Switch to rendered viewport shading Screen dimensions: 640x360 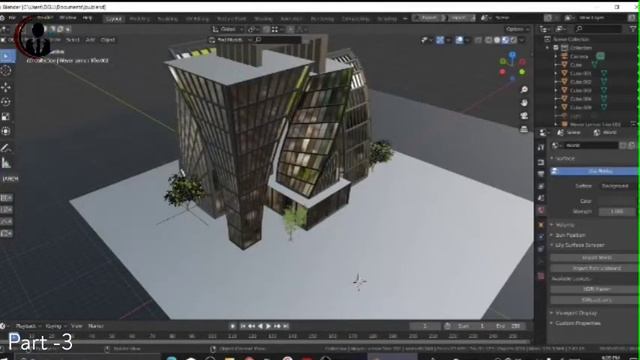pyautogui.click(x=513, y=40)
